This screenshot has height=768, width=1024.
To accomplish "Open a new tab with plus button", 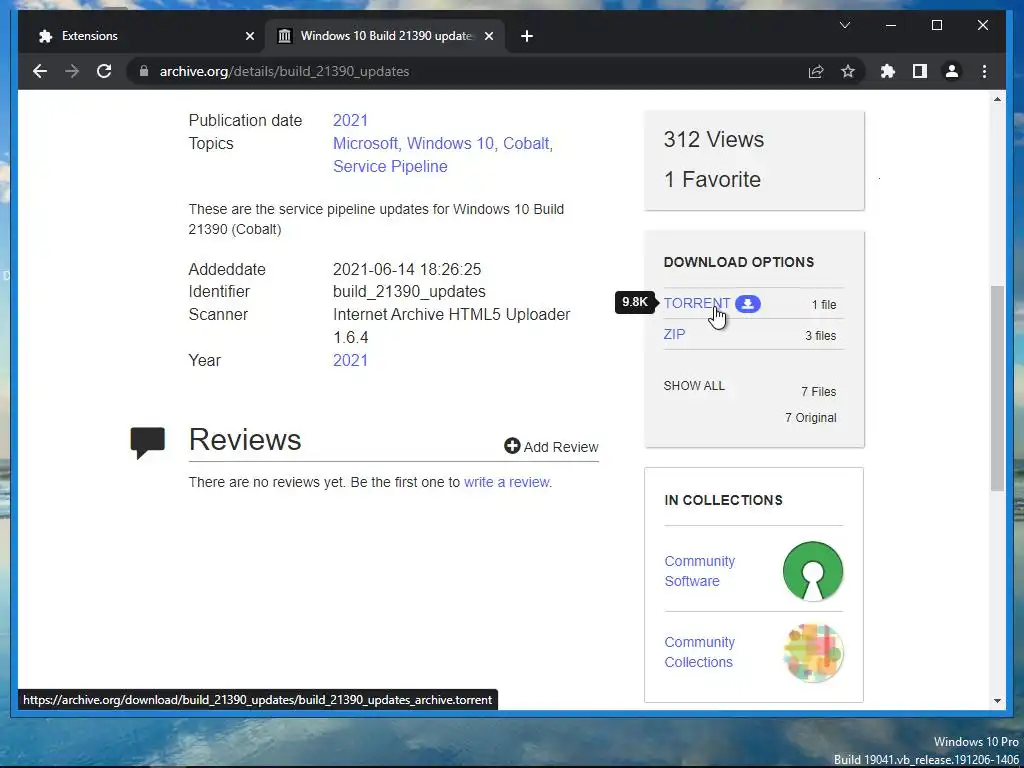I will 527,36.
